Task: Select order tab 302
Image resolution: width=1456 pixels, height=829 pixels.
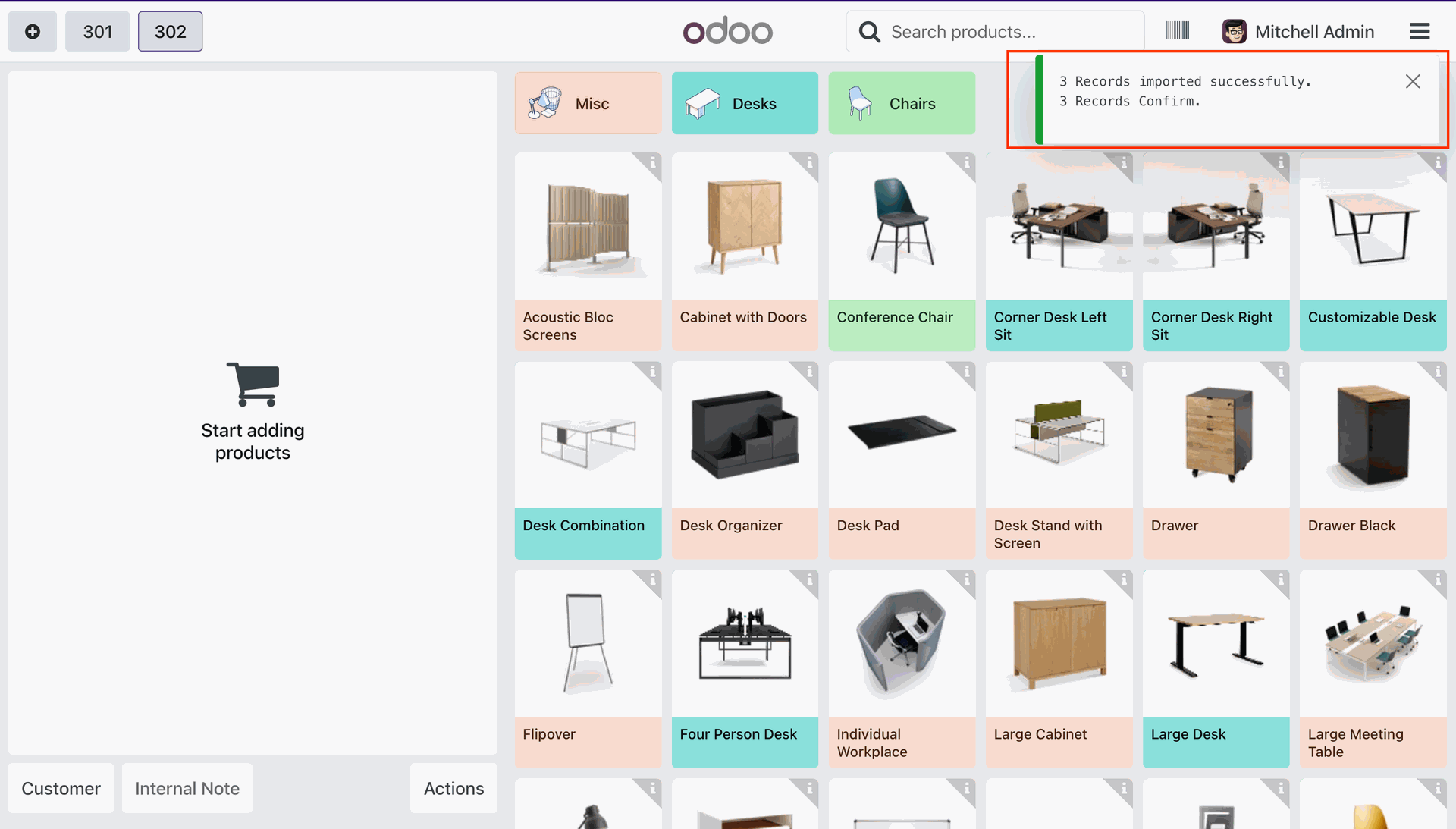Action: (170, 32)
